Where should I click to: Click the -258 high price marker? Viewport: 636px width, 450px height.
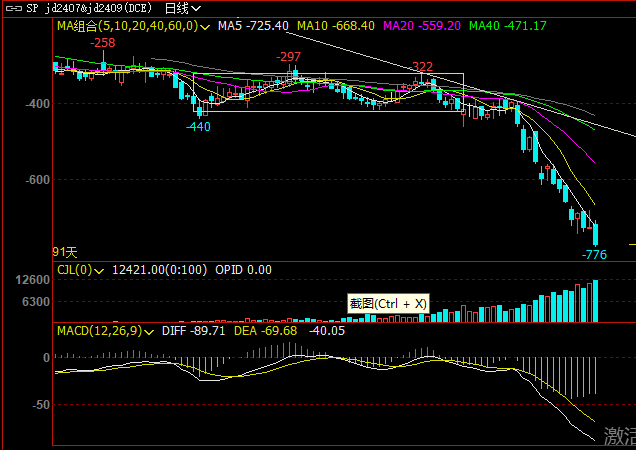pyautogui.click(x=102, y=43)
